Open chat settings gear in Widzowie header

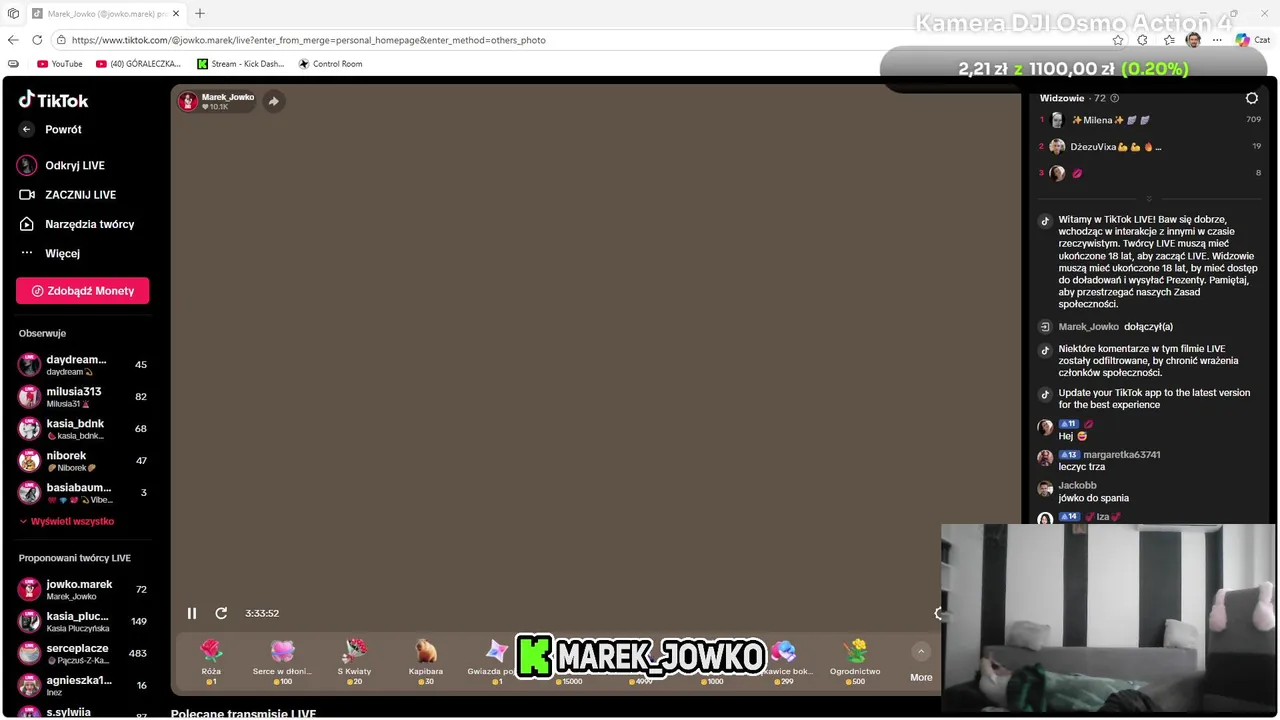click(1252, 98)
